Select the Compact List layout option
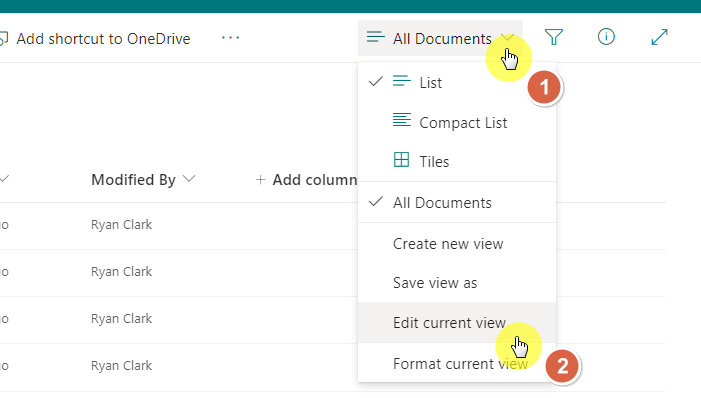The image size is (701, 398). pyautogui.click(x=457, y=123)
